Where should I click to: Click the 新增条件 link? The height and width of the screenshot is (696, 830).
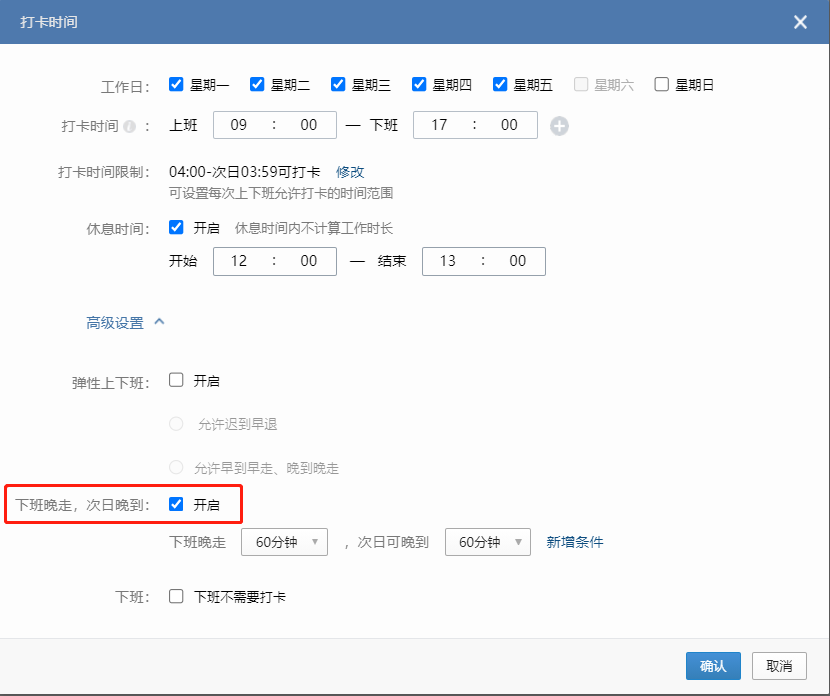(x=575, y=542)
